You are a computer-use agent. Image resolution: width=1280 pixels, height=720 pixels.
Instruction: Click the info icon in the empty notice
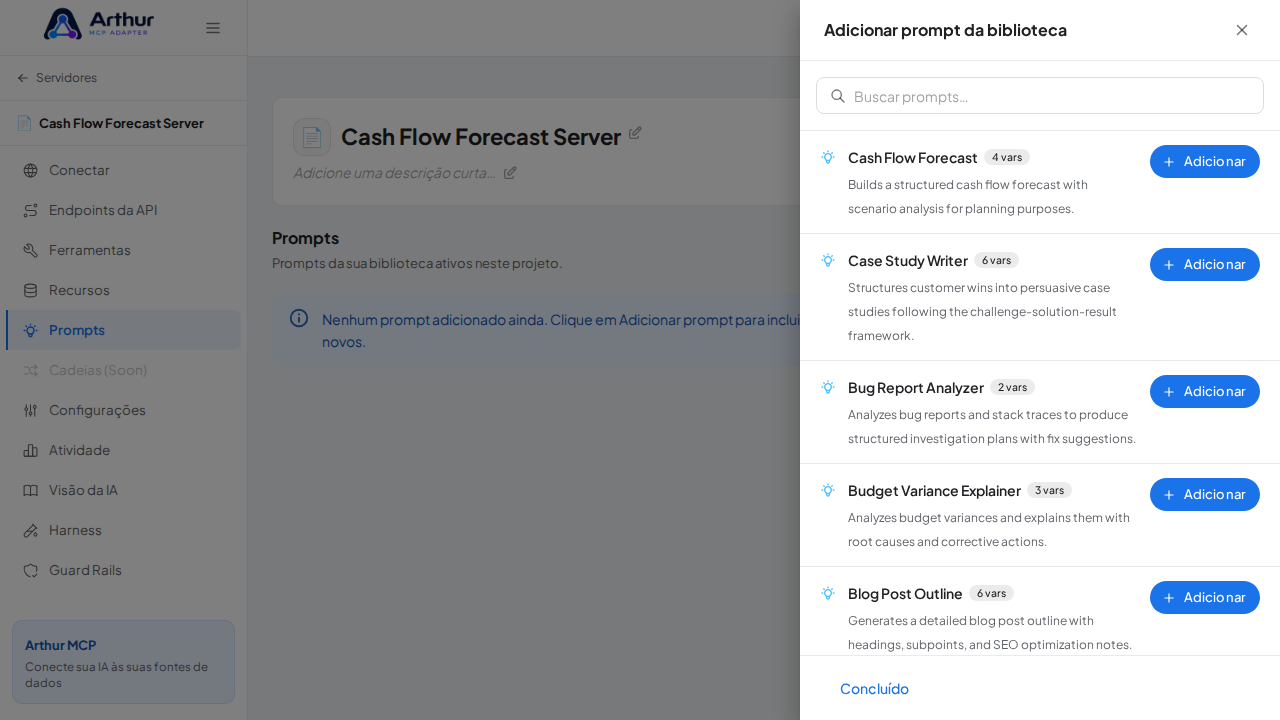[x=299, y=318]
